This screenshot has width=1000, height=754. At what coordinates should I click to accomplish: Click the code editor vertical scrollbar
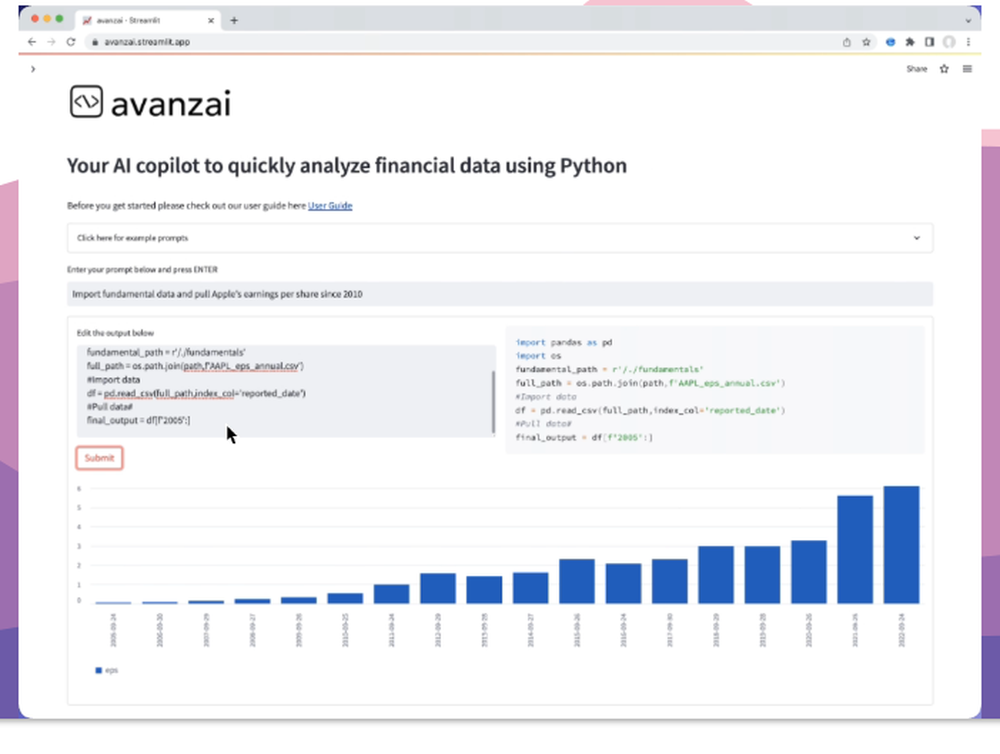(494, 402)
